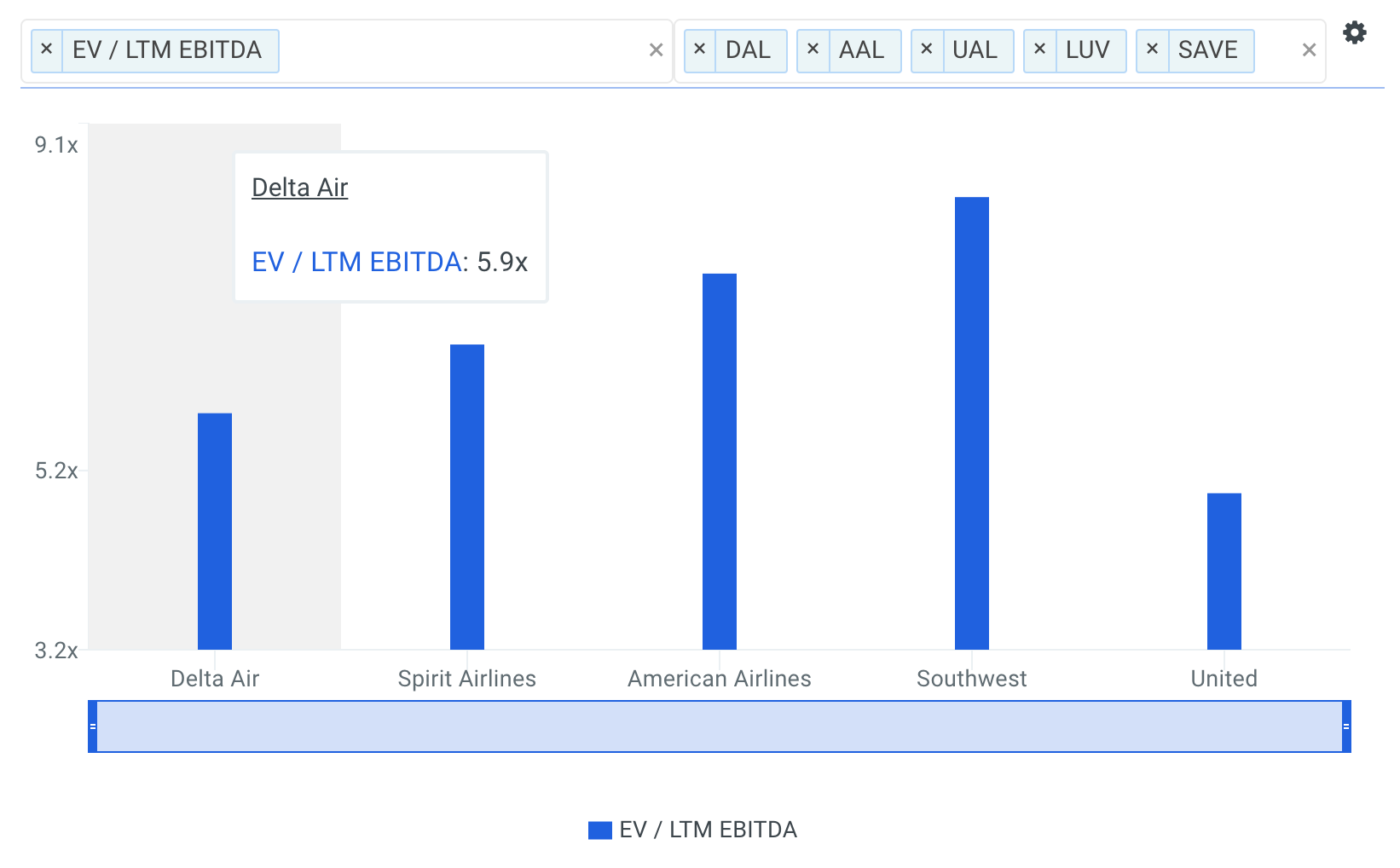Grab the left handle of range slider
The width and height of the screenshot is (1400, 868).
click(x=93, y=726)
